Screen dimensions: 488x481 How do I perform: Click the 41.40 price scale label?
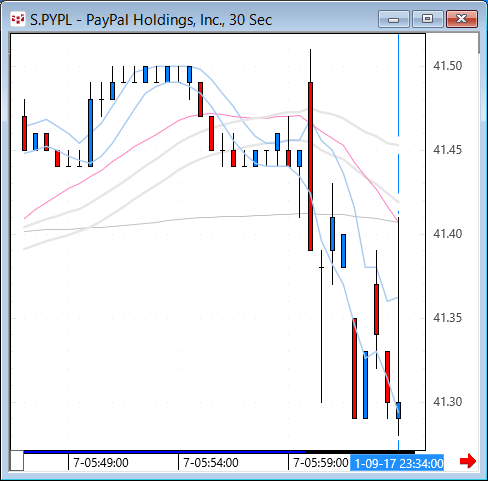(448, 234)
